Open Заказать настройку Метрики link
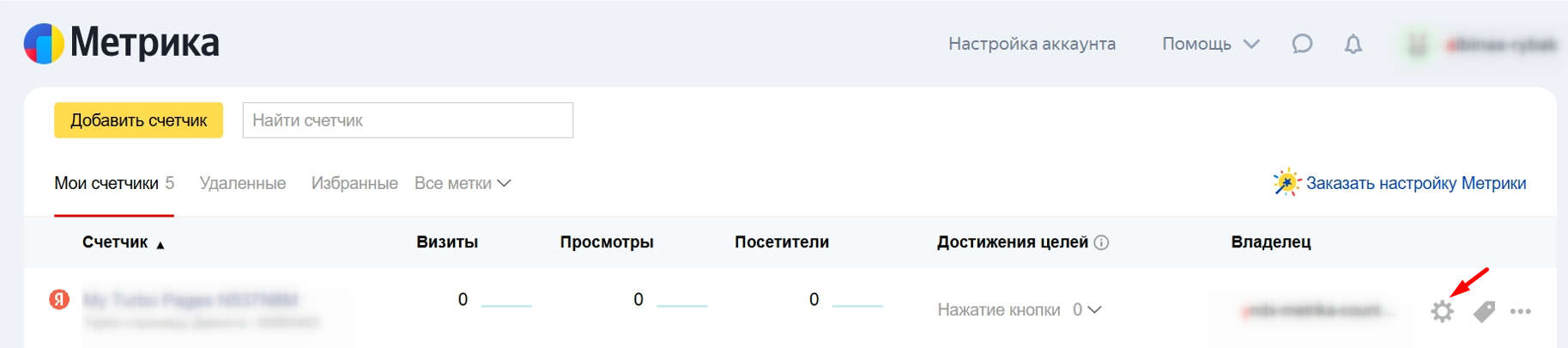Image resolution: width=1568 pixels, height=348 pixels. point(1415,183)
